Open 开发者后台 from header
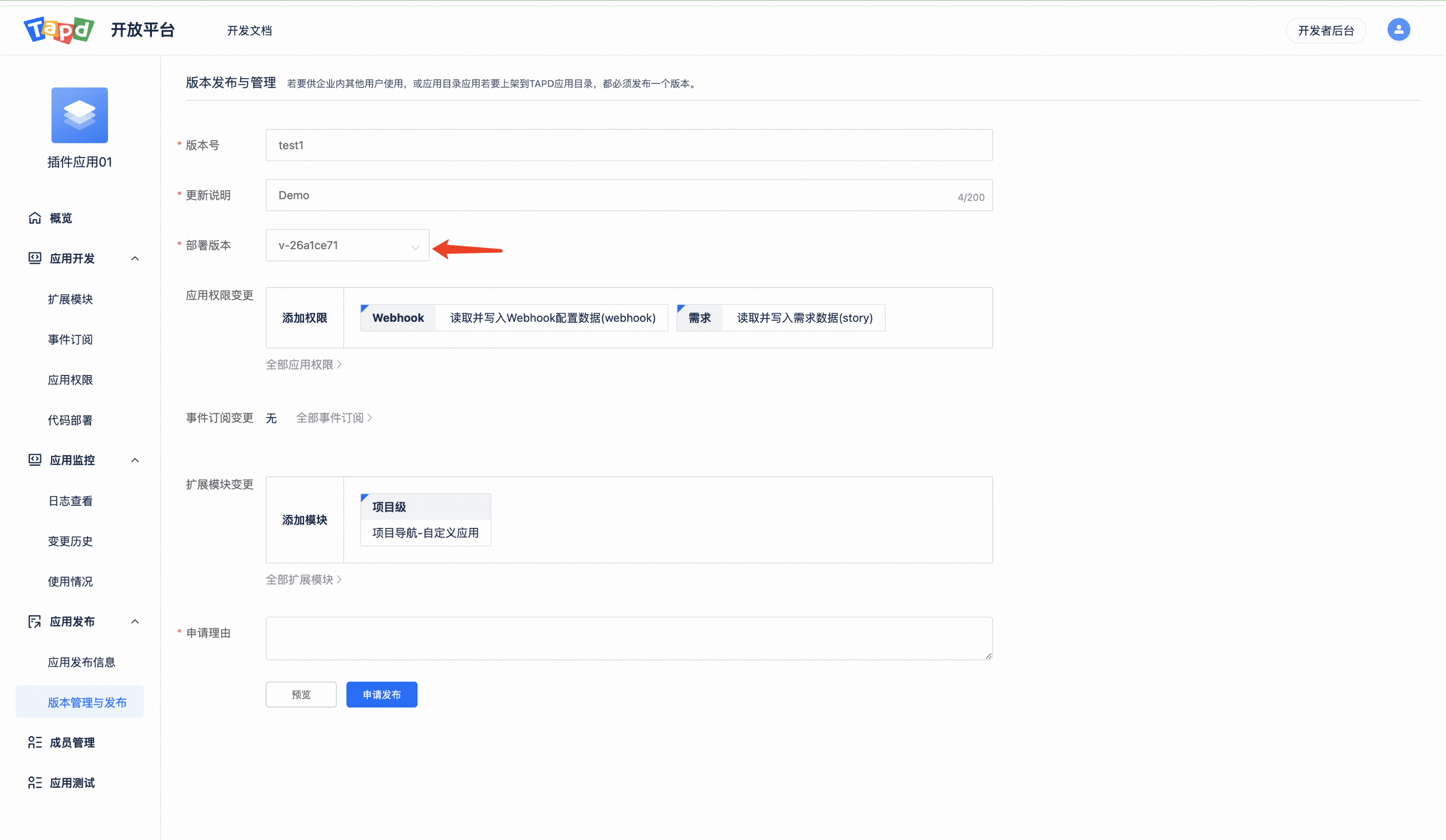 coord(1325,30)
